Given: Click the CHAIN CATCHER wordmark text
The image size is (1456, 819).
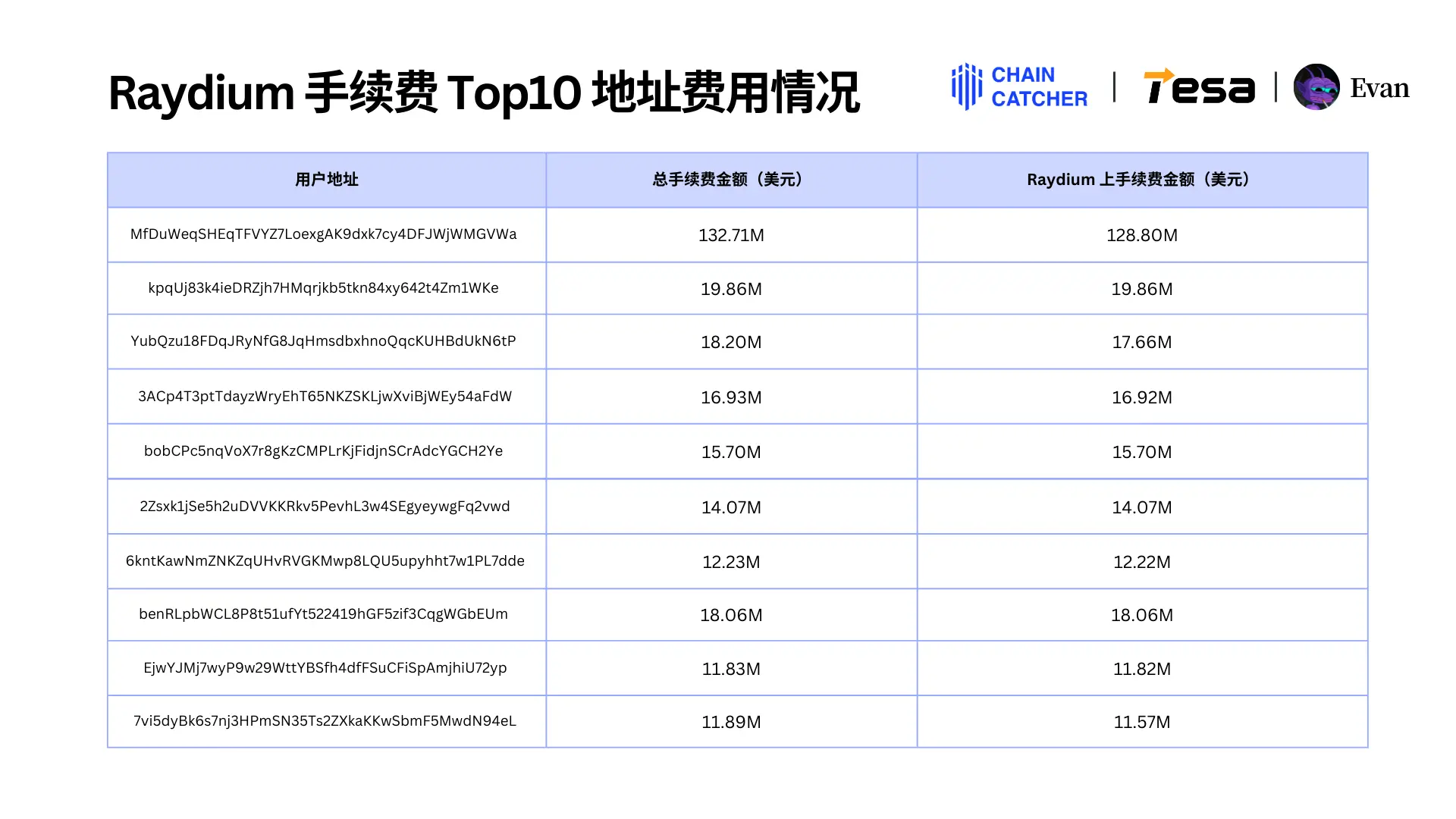Looking at the screenshot, I should [1039, 87].
